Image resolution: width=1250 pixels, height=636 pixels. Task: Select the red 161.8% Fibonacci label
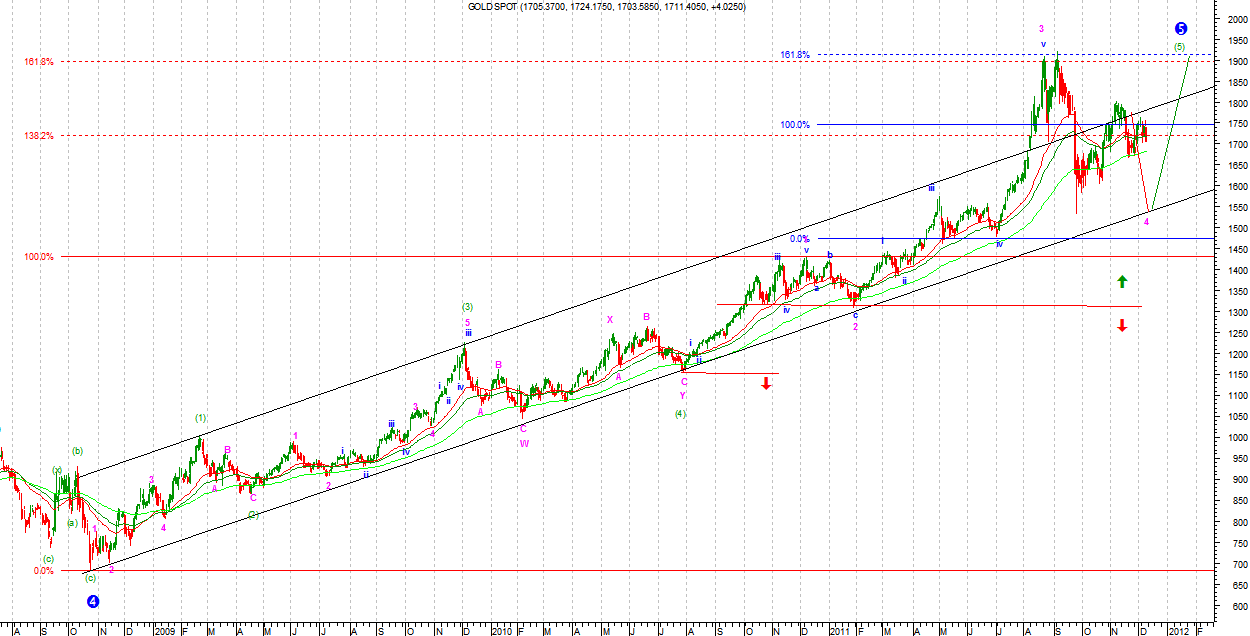(x=39, y=62)
